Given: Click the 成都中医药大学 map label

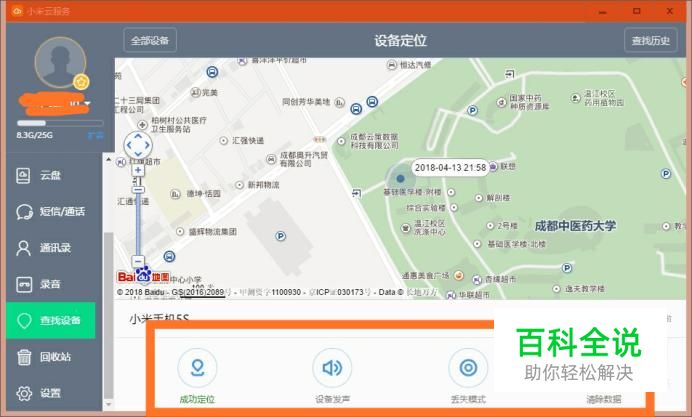Looking at the screenshot, I should click(x=575, y=226).
